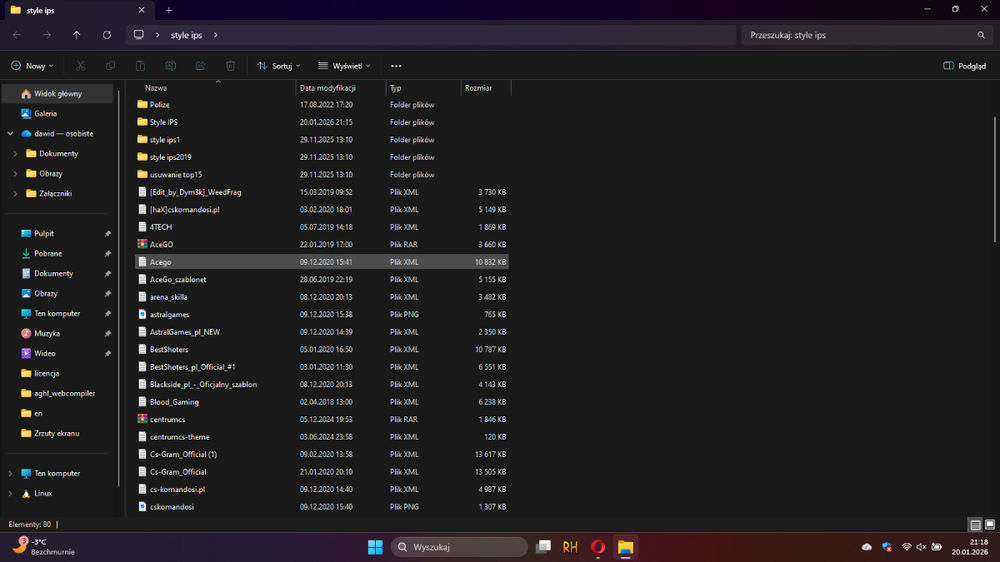Screen dimensions: 1000x562
Task: Click the Nowy button
Action: [32, 66]
